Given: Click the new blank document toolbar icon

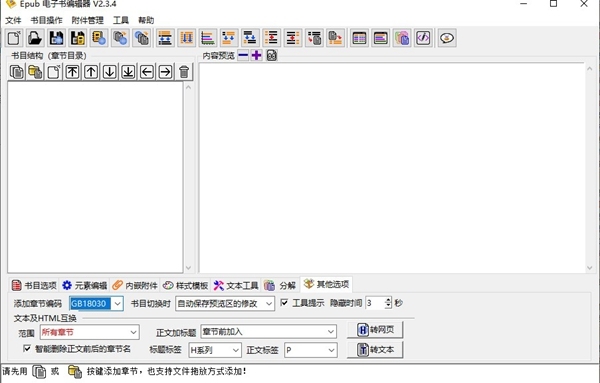Looking at the screenshot, I should pyautogui.click(x=15, y=38).
